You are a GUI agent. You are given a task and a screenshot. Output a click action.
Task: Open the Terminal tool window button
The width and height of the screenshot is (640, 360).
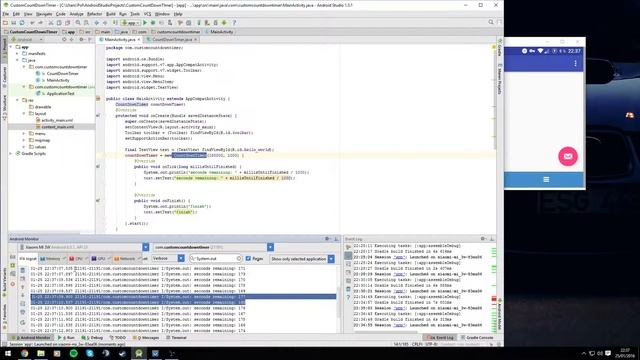click(176, 338)
